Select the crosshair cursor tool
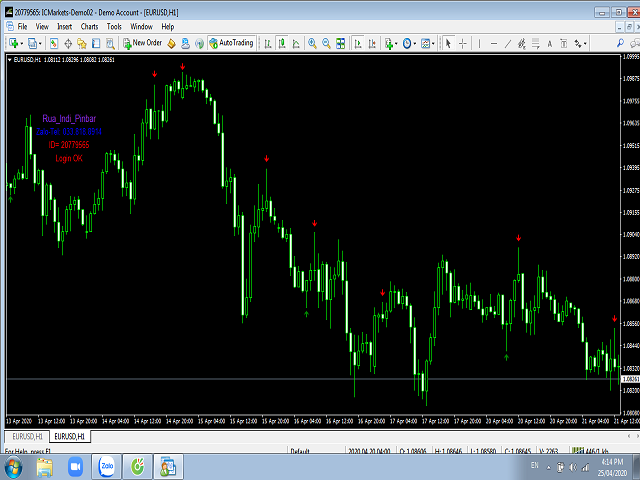This screenshot has width=640, height=480. (x=463, y=43)
